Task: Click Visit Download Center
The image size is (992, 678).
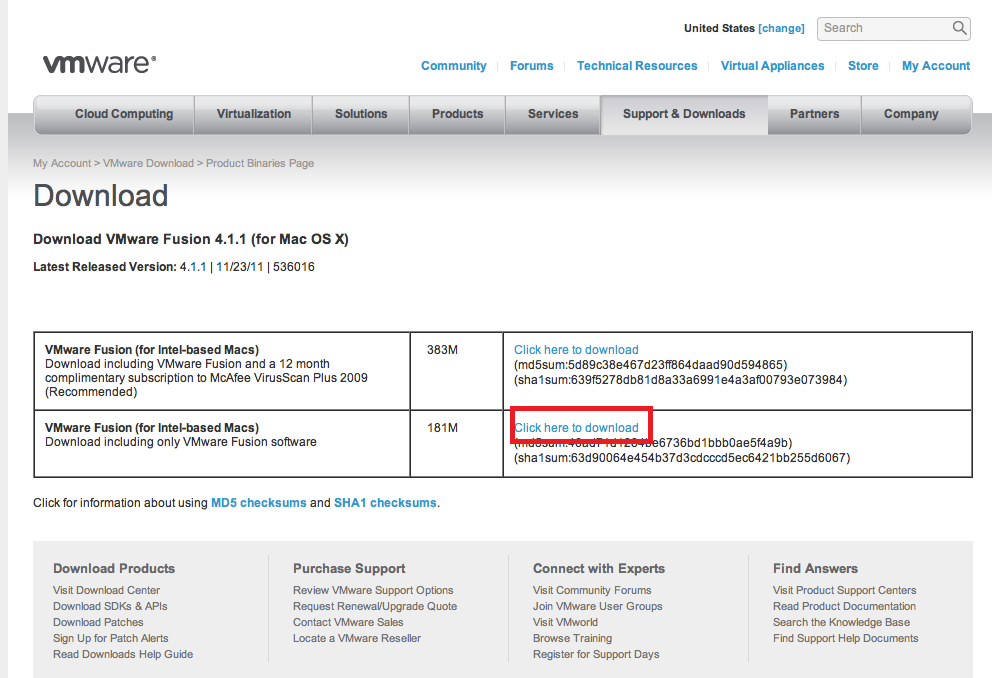Action: [x=106, y=590]
